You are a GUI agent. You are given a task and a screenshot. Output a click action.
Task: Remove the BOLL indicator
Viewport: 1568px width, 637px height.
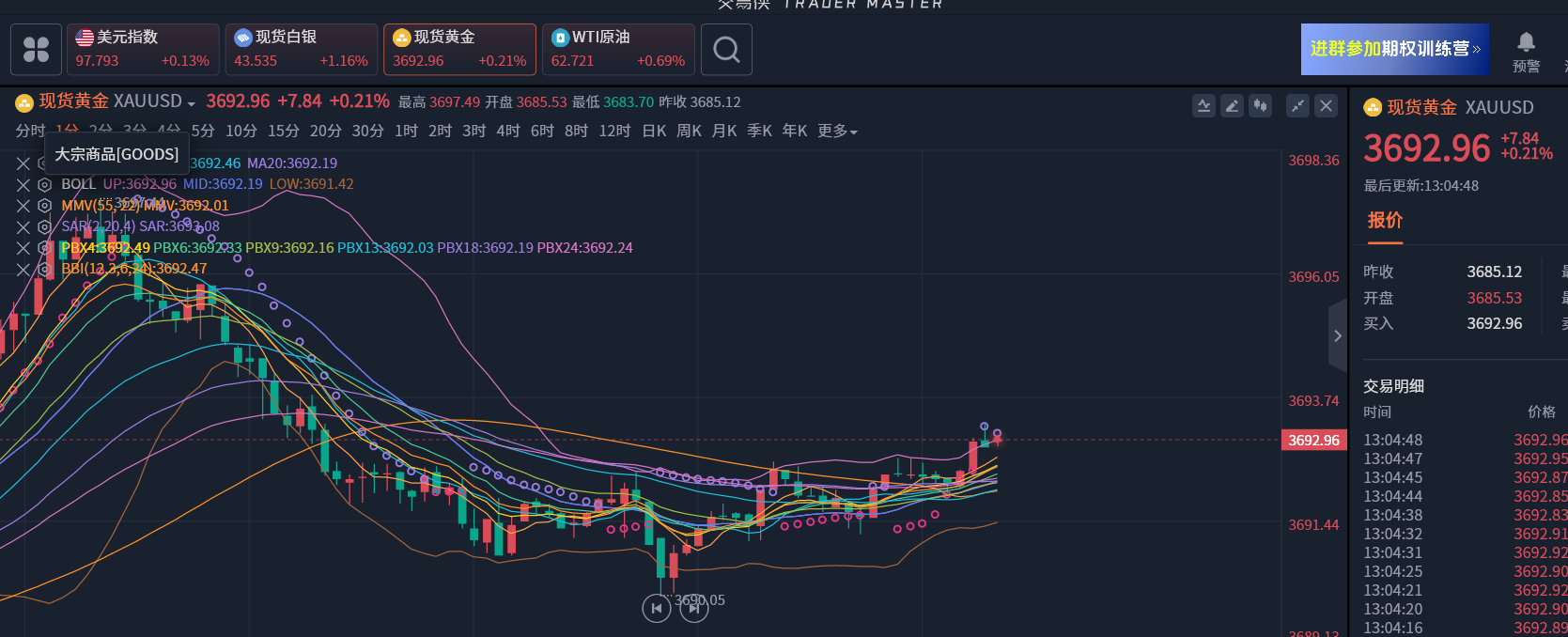tap(23, 185)
